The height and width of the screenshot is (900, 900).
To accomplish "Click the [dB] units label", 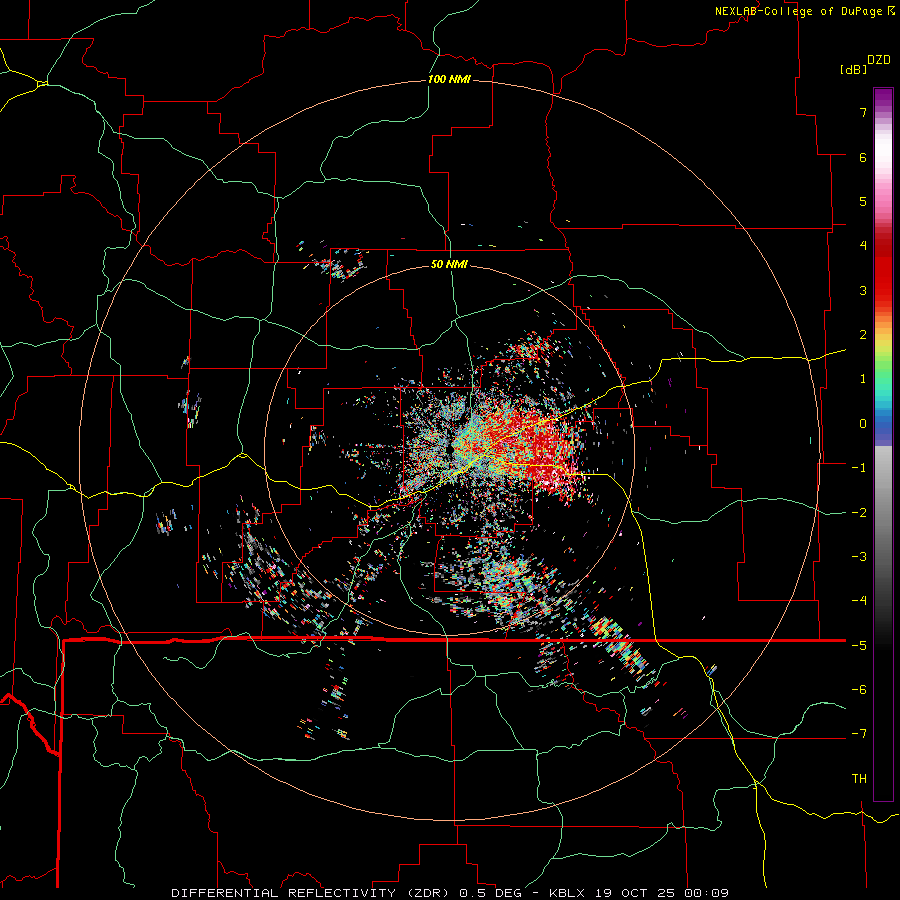I will (x=854, y=69).
